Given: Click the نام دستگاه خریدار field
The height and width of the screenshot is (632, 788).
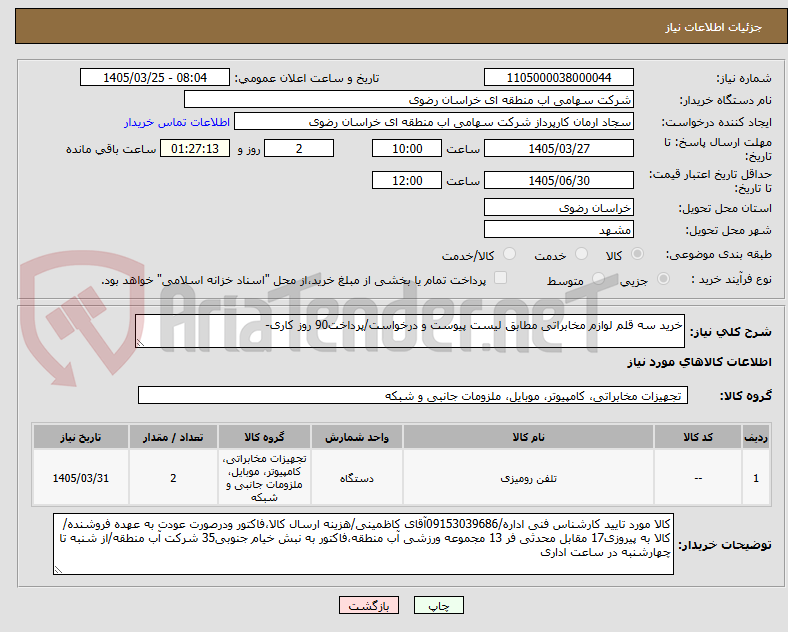Looking at the screenshot, I should (x=409, y=99).
